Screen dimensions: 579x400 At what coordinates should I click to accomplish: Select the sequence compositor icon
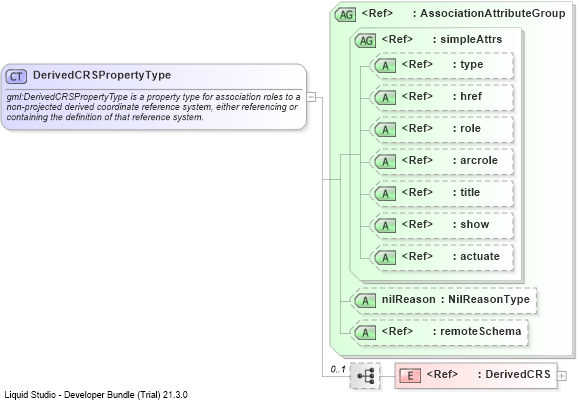pos(365,376)
